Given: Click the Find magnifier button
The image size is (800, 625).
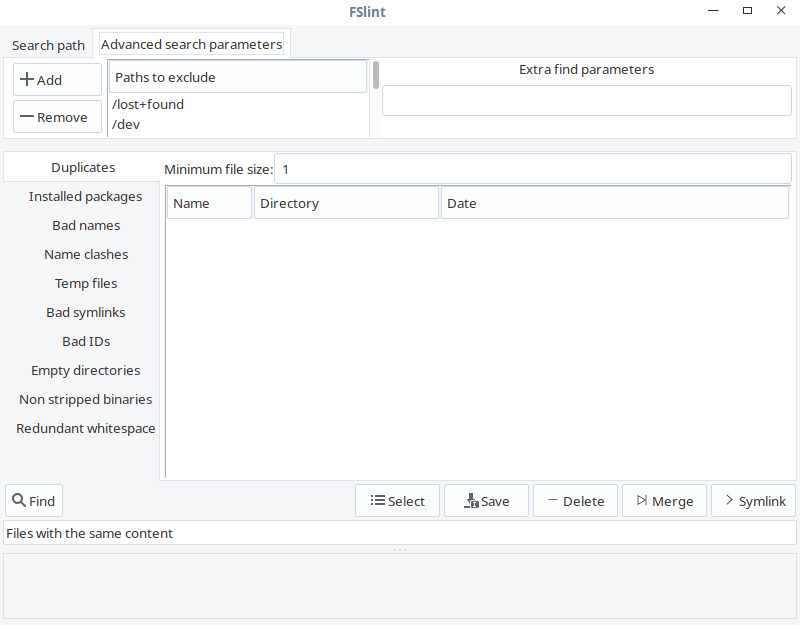Looking at the screenshot, I should click(34, 501).
